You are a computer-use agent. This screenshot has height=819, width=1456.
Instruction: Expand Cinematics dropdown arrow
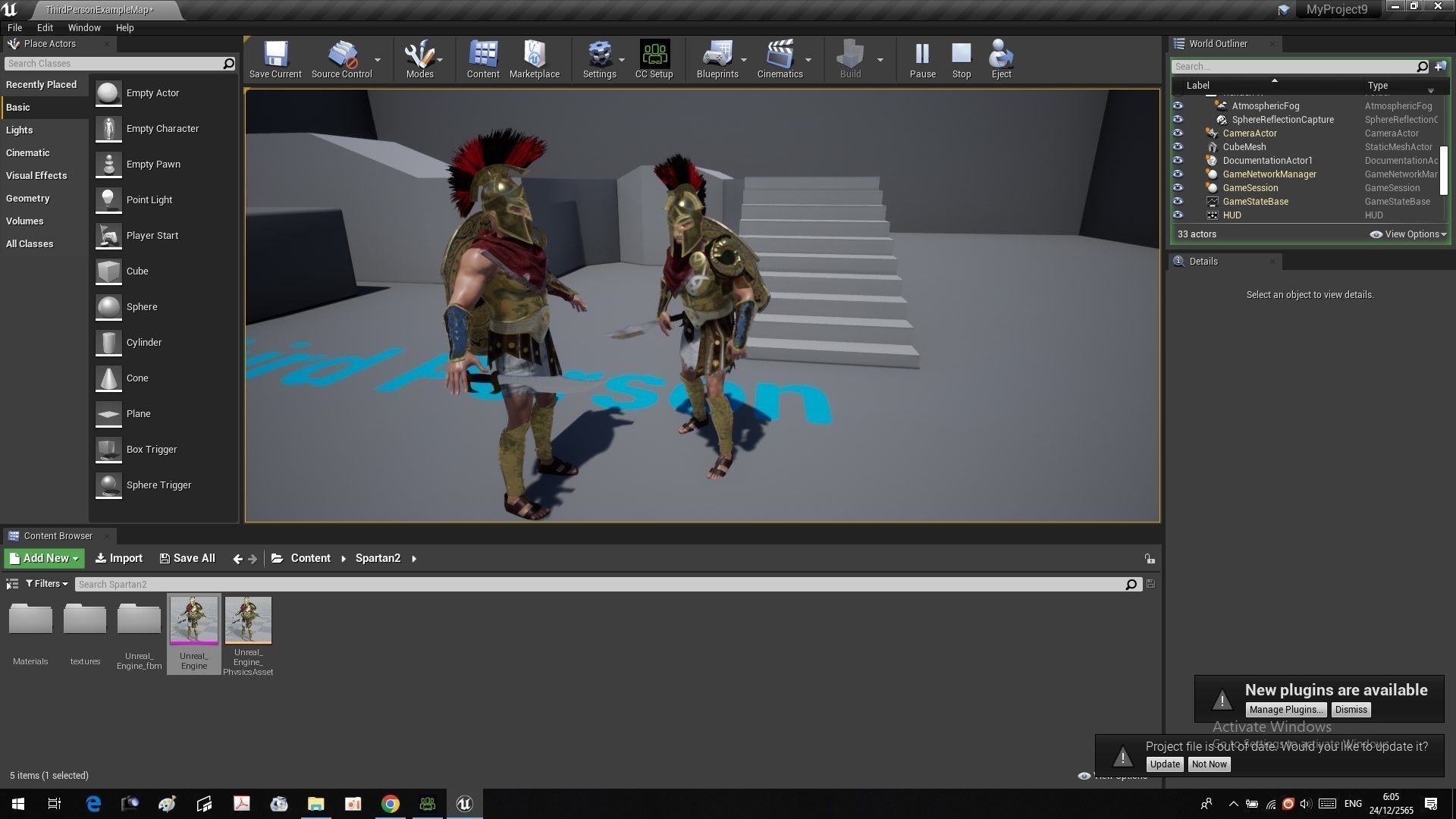pyautogui.click(x=808, y=59)
